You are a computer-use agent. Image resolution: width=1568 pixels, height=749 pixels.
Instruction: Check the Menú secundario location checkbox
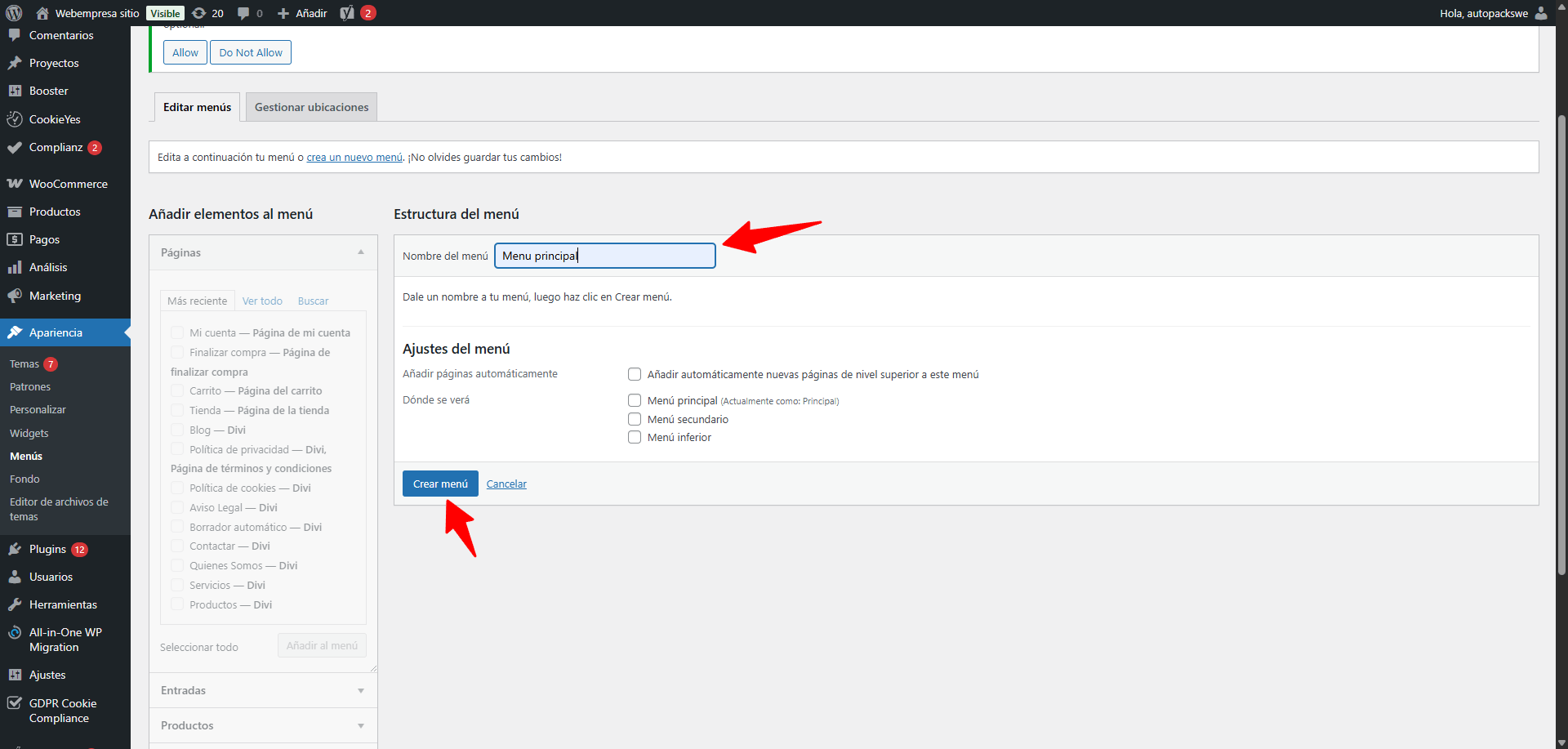click(635, 419)
